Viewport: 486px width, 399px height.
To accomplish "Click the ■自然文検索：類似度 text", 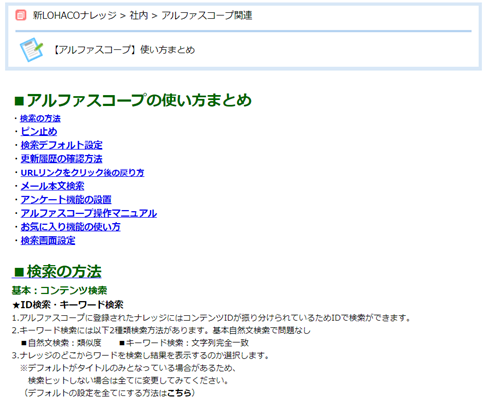I will click(x=61, y=343).
